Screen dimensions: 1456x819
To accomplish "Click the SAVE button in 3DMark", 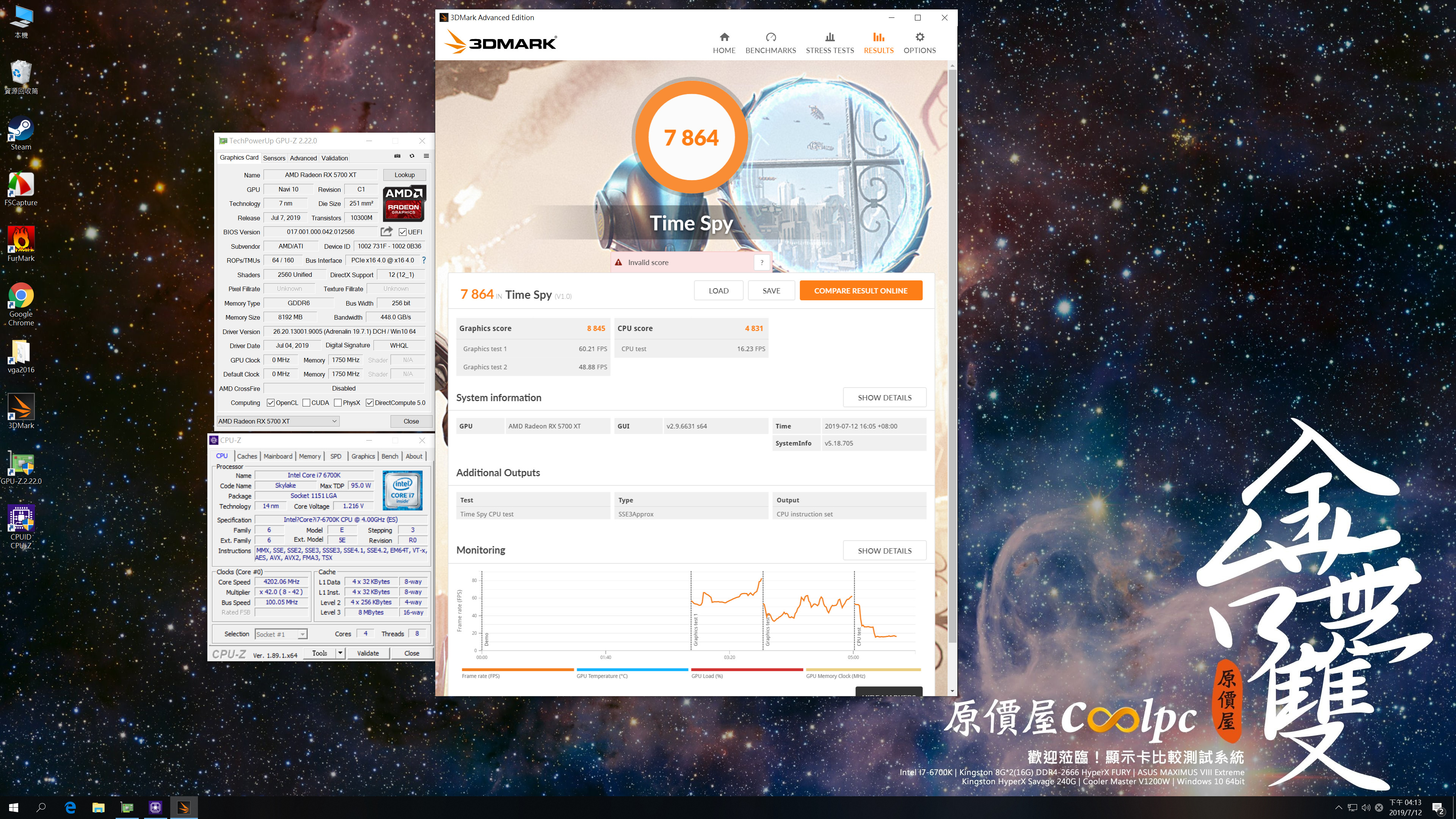I will pyautogui.click(x=771, y=290).
